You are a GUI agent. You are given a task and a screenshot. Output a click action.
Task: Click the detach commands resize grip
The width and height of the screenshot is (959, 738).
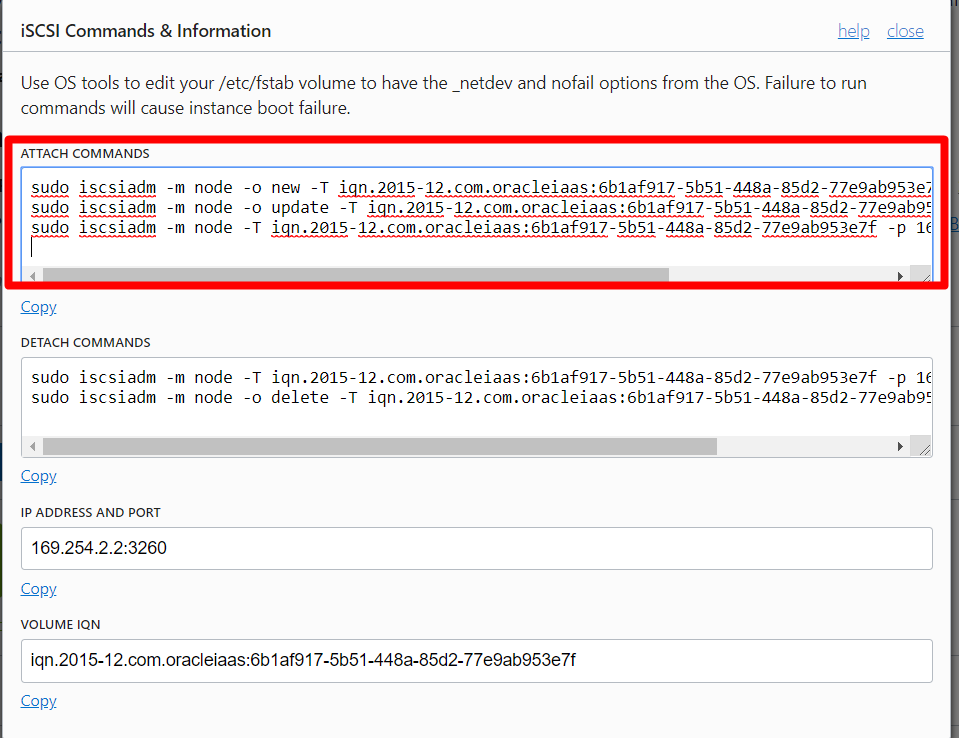[x=921, y=446]
